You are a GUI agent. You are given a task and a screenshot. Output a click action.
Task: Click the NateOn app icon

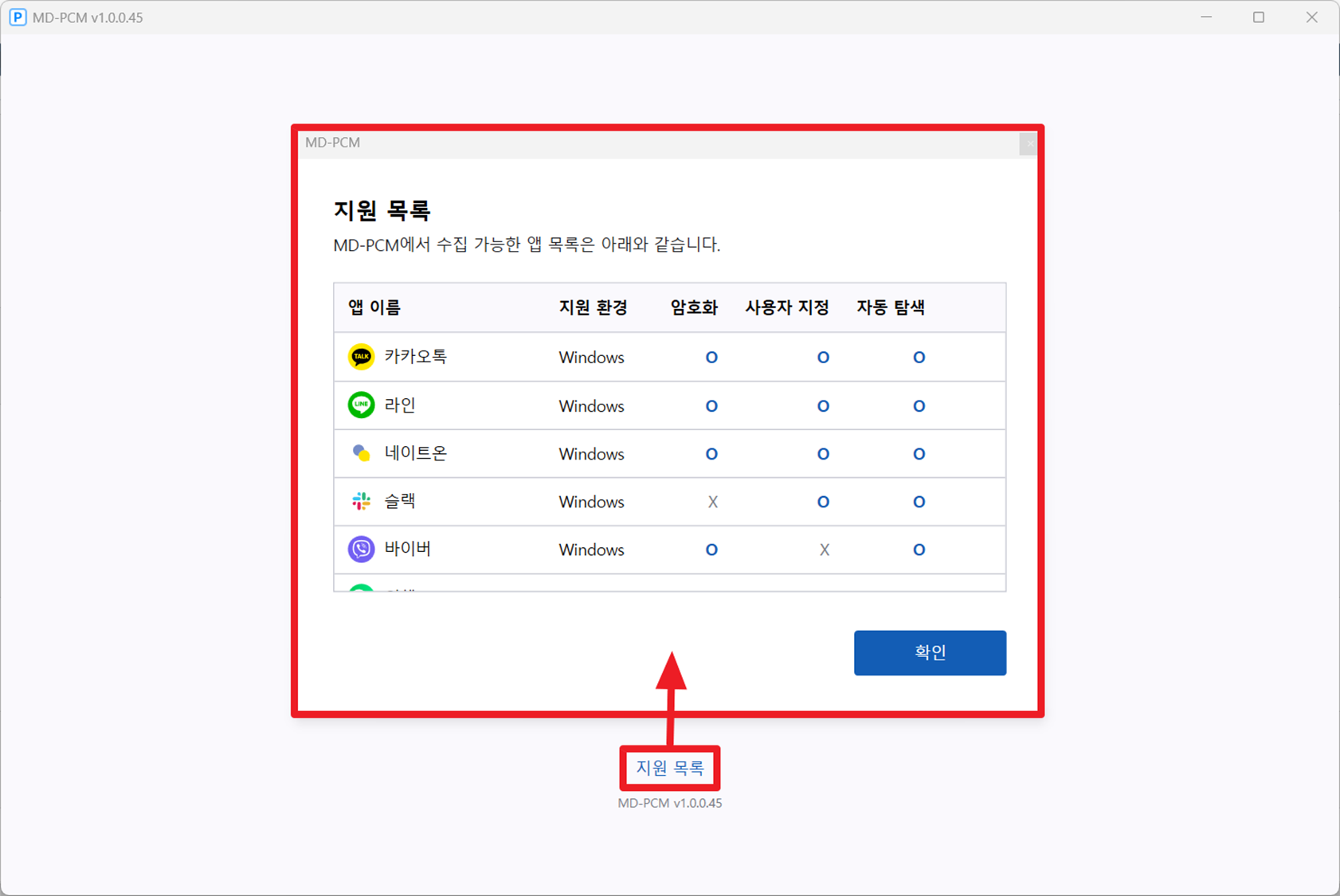pos(361,453)
